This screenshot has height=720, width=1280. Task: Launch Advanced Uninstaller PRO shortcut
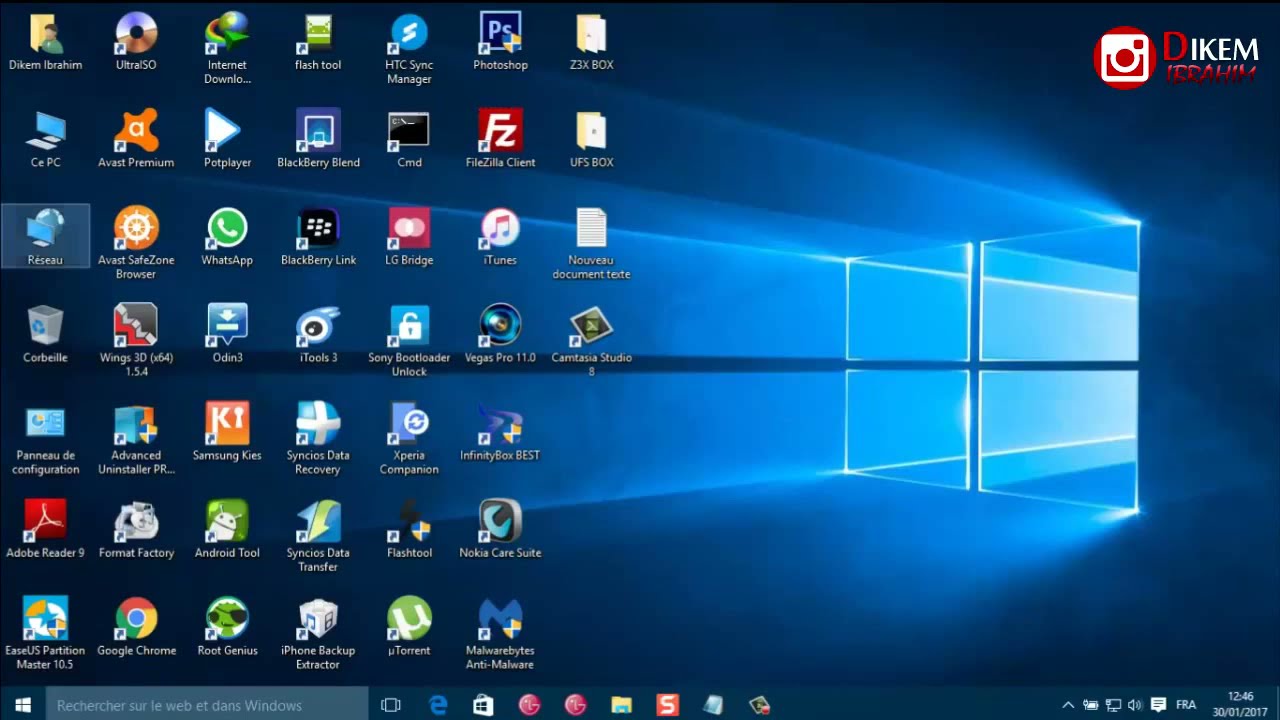[x=136, y=438]
